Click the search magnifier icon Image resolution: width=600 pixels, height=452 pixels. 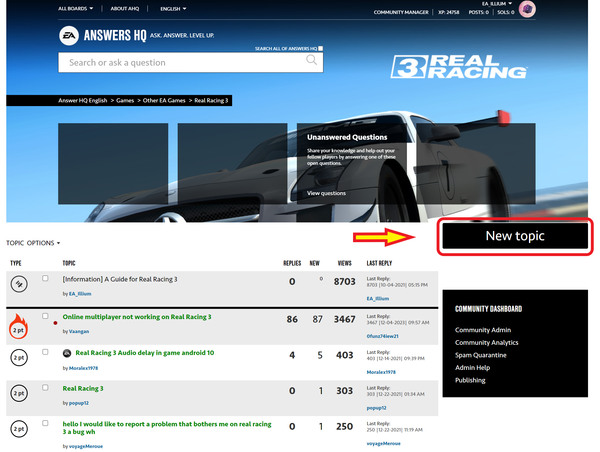pos(311,60)
